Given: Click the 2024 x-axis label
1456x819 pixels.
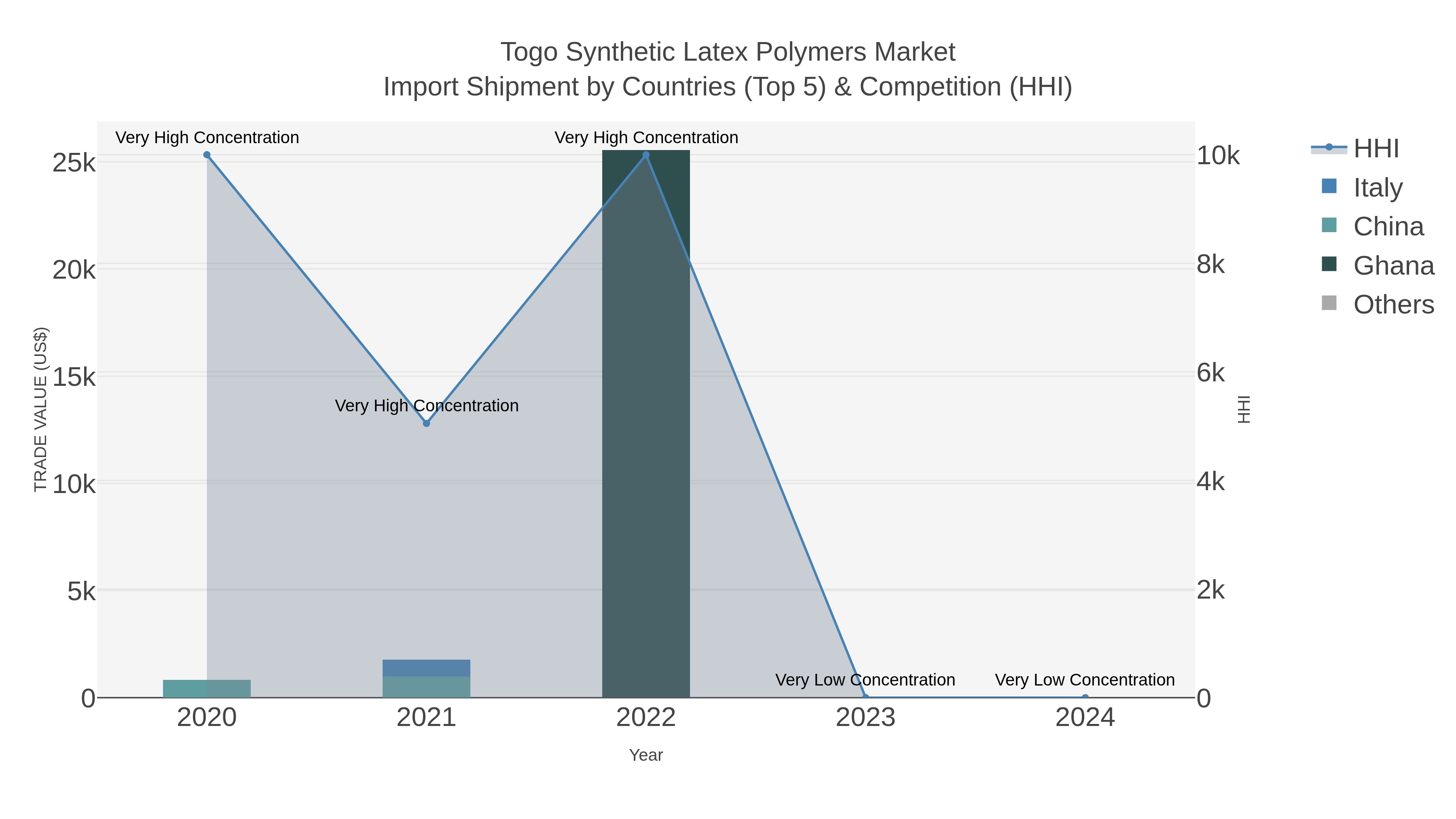Looking at the screenshot, I should point(1085,718).
